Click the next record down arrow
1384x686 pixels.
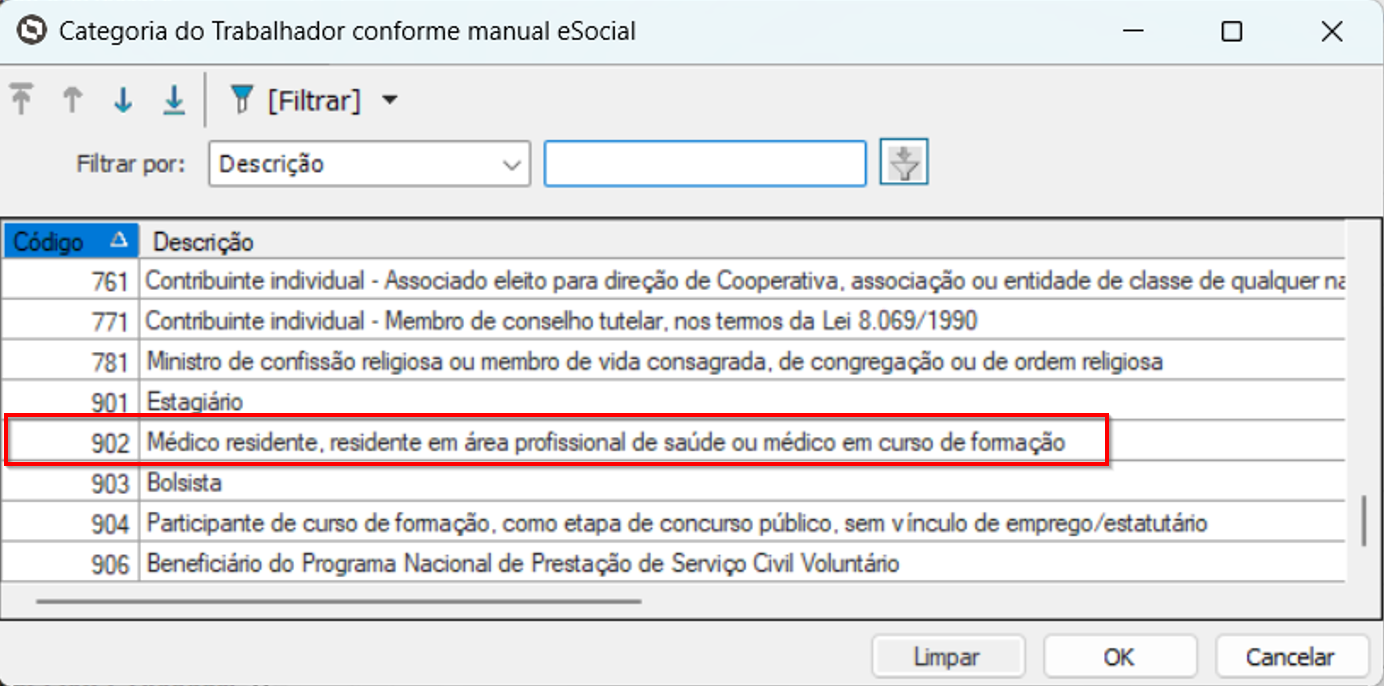123,100
